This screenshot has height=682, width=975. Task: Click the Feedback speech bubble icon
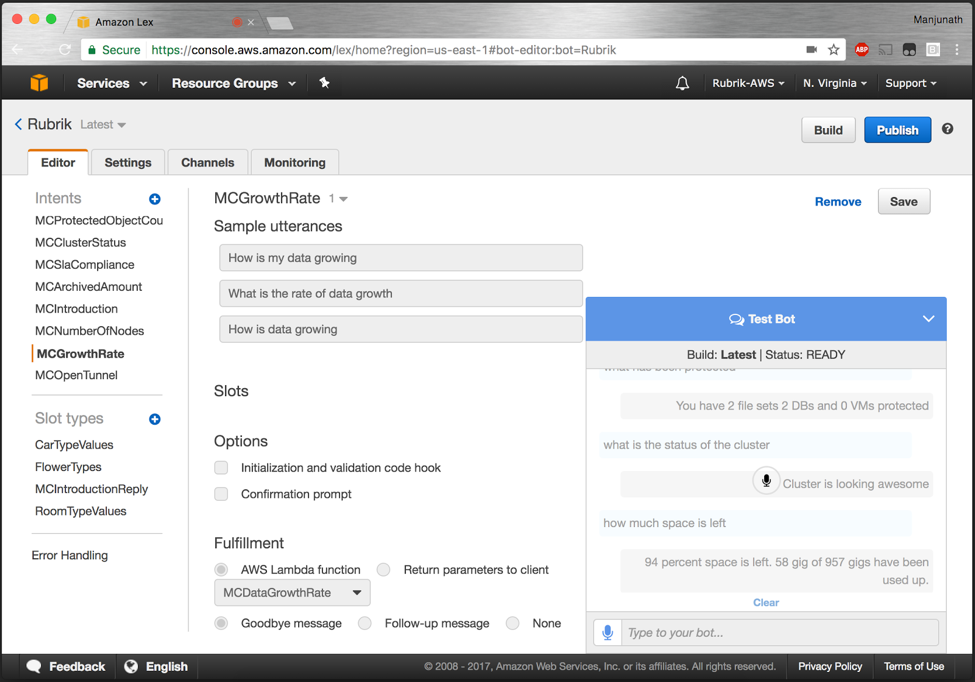tap(34, 666)
